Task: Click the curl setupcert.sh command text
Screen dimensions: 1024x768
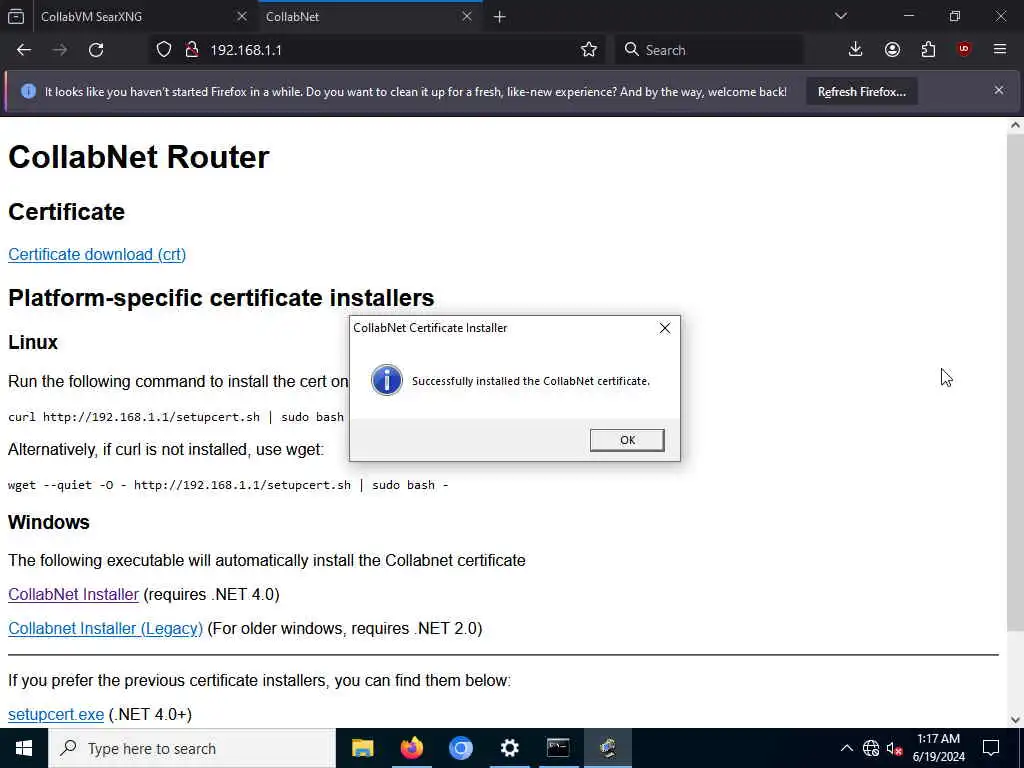Action: pyautogui.click(x=176, y=417)
